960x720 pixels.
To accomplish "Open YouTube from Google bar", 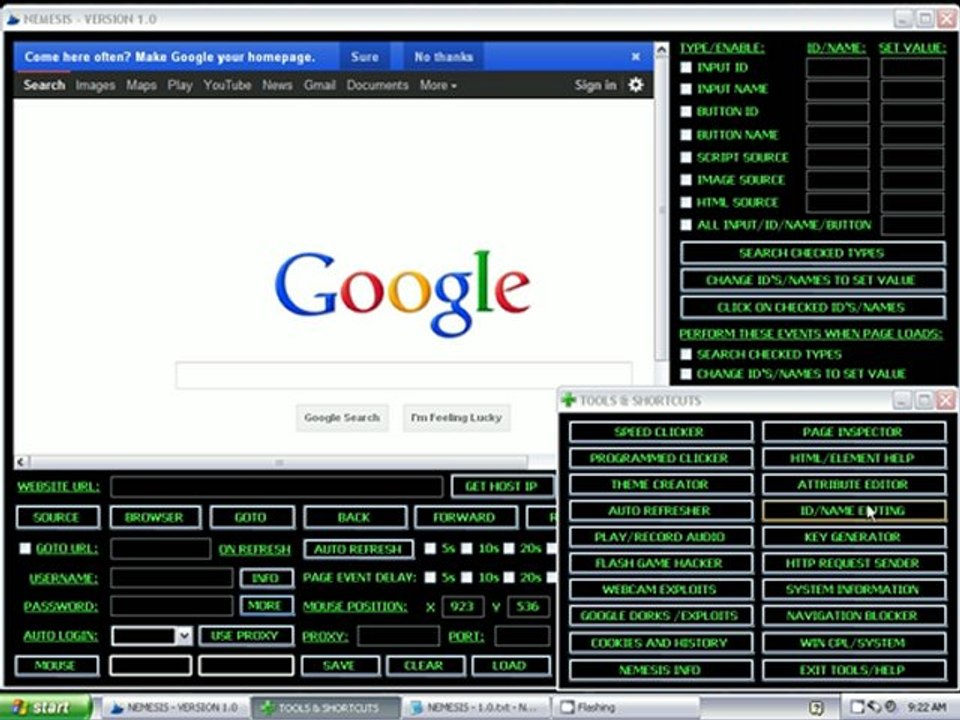I will click(227, 85).
